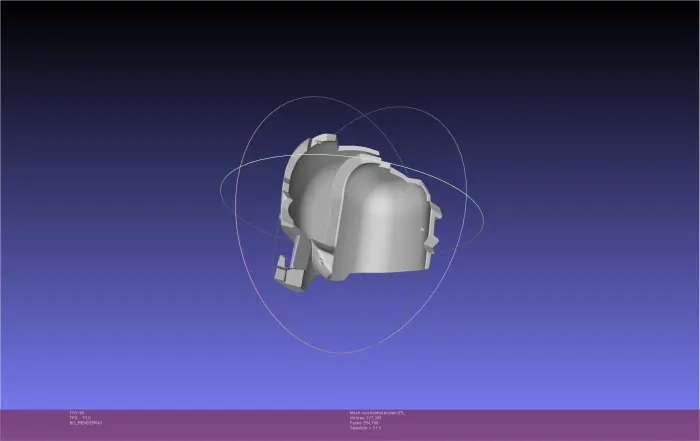Click the gray helmet mesh in the viewport
This screenshot has height=441, width=700.
click(357, 214)
